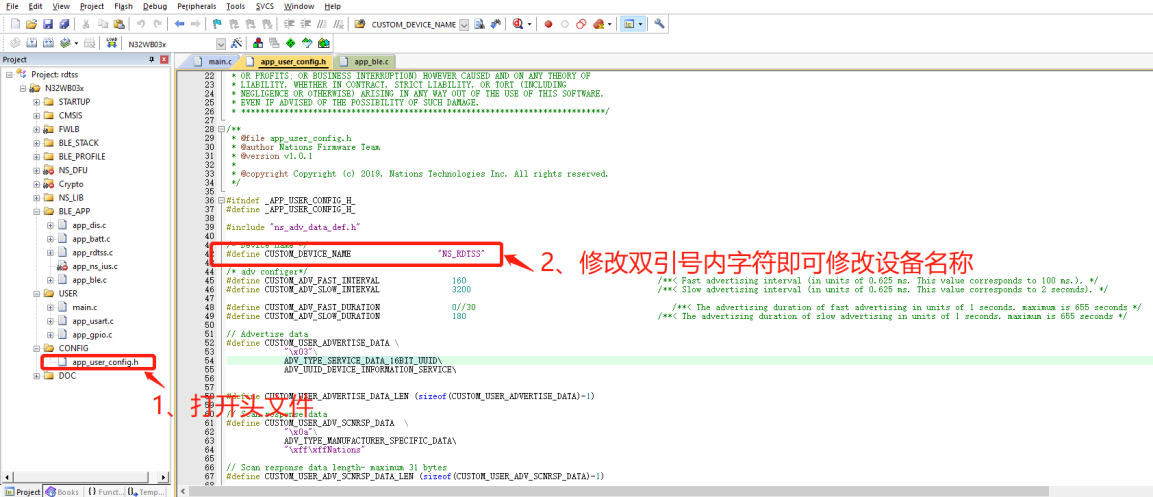Expand the STARTUP folder node
Viewport: 1153px width, 497px height.
pos(37,102)
